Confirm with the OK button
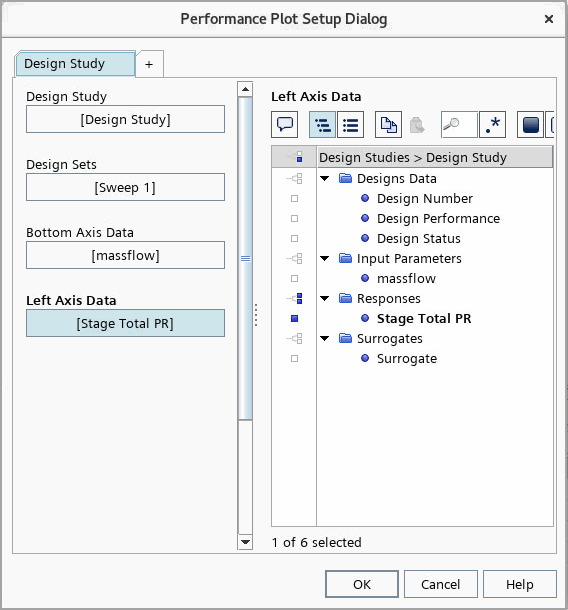 pos(362,584)
